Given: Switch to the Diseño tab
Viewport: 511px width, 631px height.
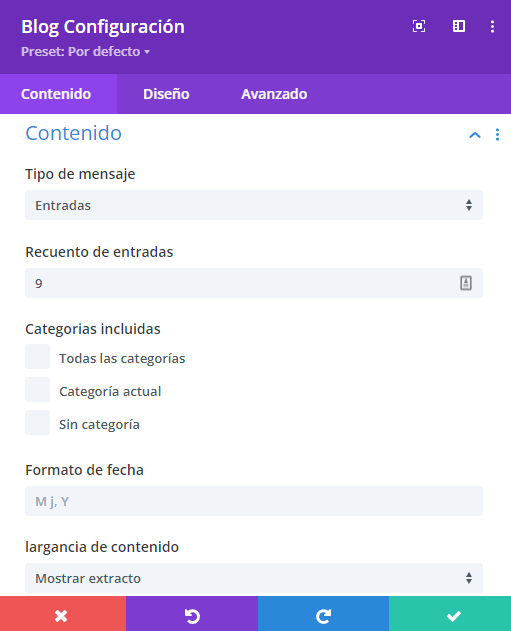Looking at the screenshot, I should click(x=166, y=94).
